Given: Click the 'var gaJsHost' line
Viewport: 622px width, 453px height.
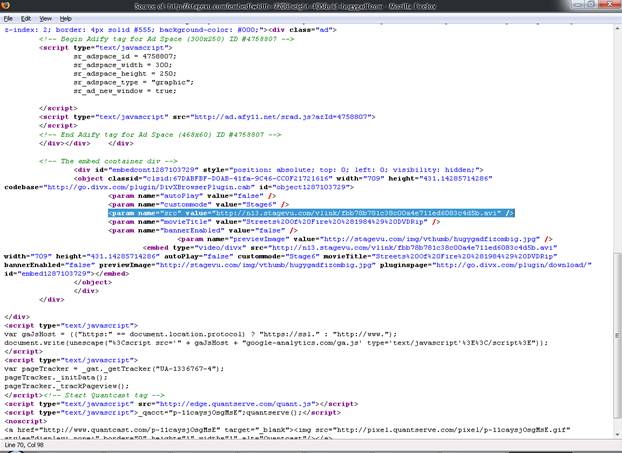Looking at the screenshot, I should [x=200, y=334].
